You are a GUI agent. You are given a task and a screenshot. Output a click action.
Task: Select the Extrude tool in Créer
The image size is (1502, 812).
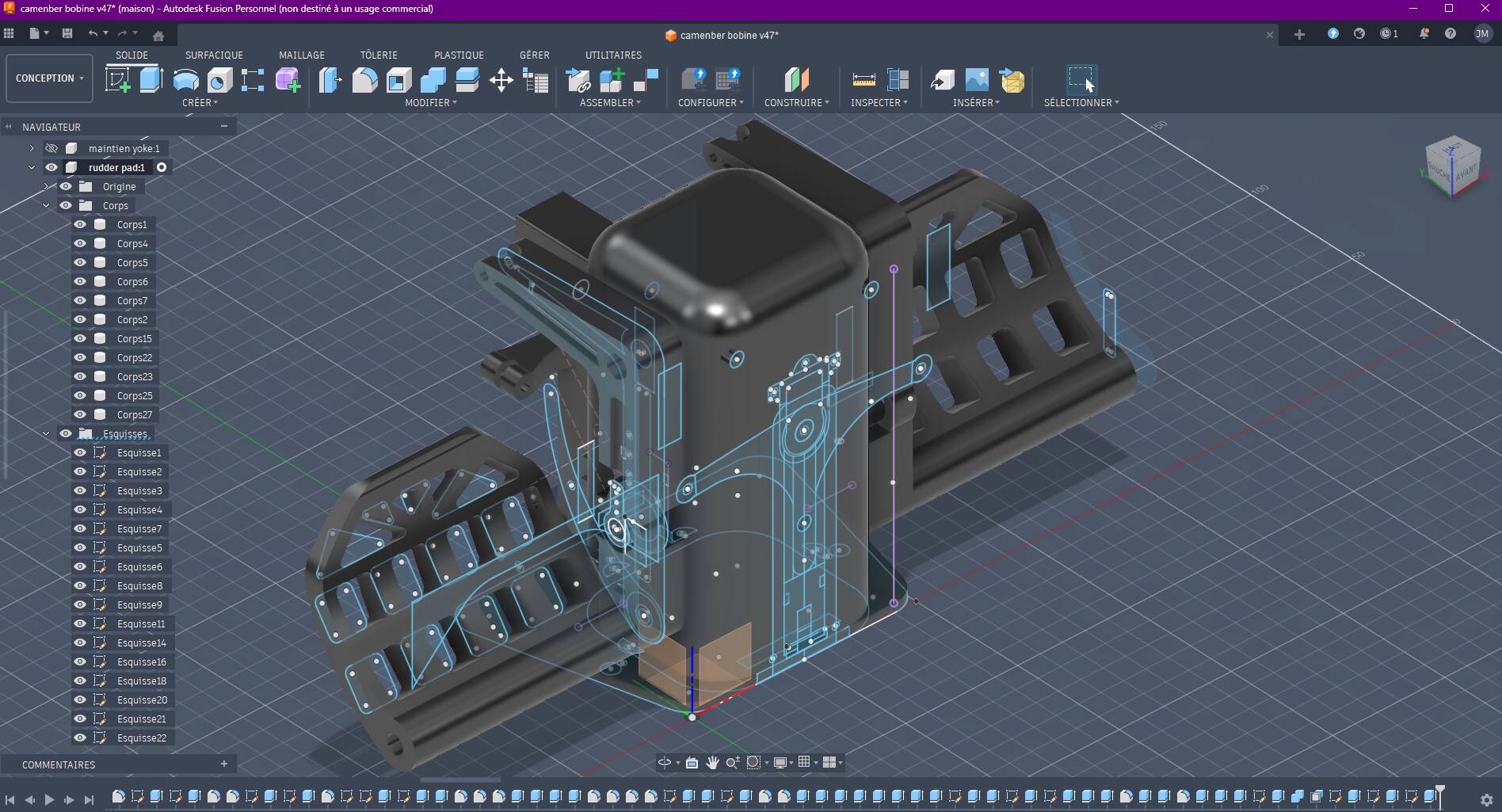(x=151, y=80)
